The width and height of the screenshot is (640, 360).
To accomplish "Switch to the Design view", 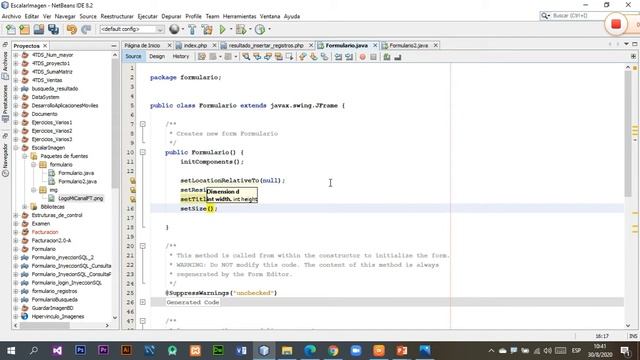I will click(157, 56).
